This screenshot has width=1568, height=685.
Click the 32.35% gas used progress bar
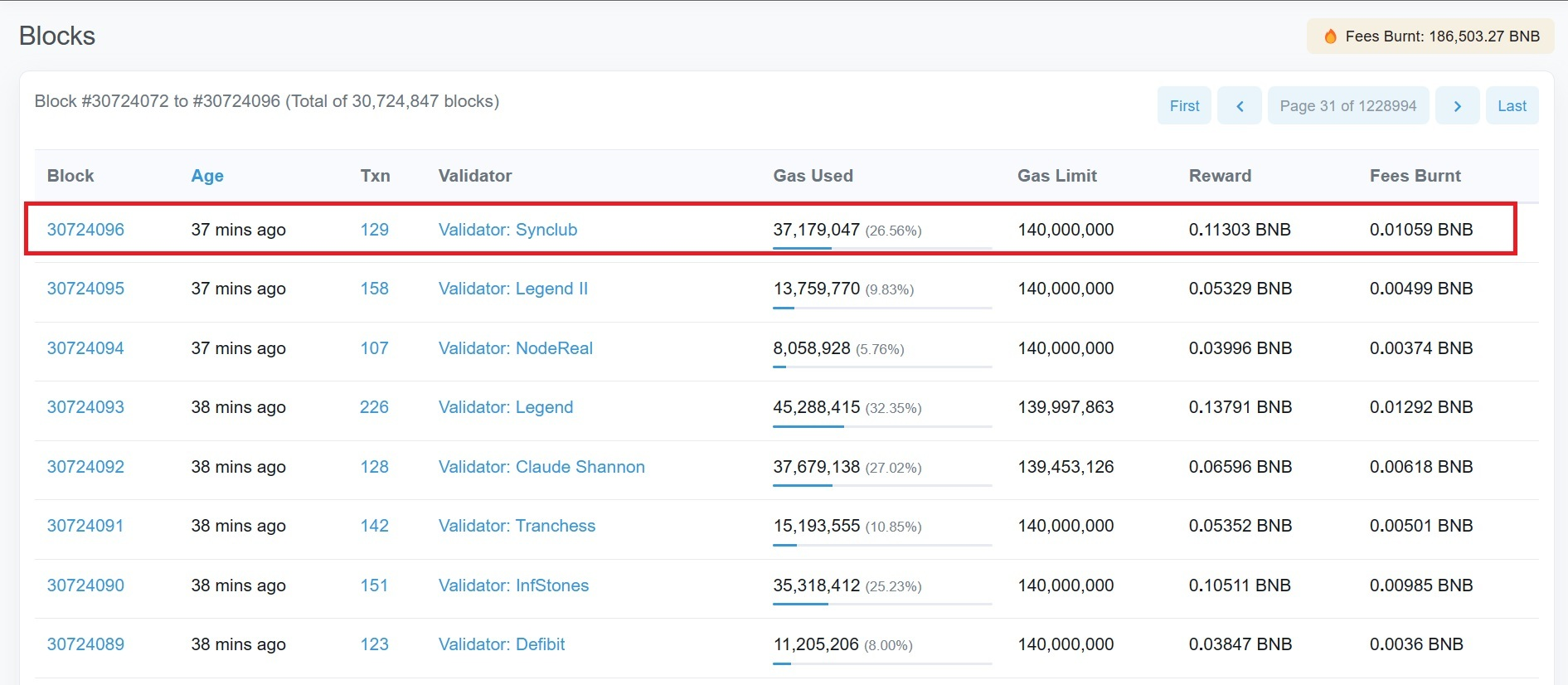tap(881, 426)
